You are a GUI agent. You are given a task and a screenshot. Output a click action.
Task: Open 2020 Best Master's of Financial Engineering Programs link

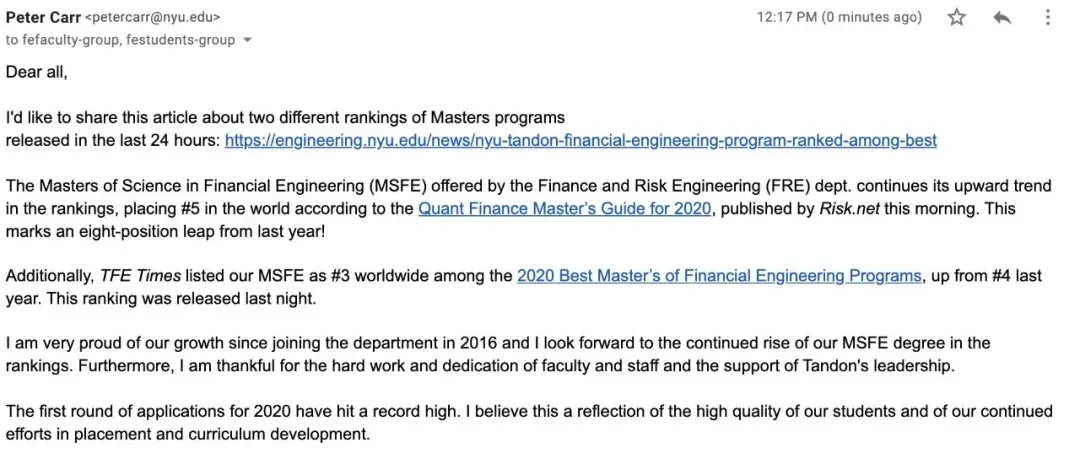click(x=718, y=276)
